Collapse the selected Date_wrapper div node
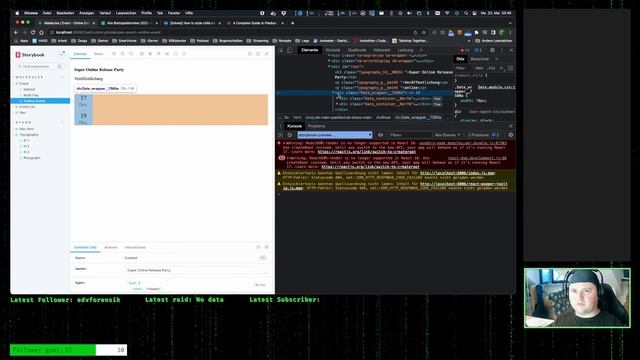This screenshot has height=360, width=640. click(x=333, y=93)
